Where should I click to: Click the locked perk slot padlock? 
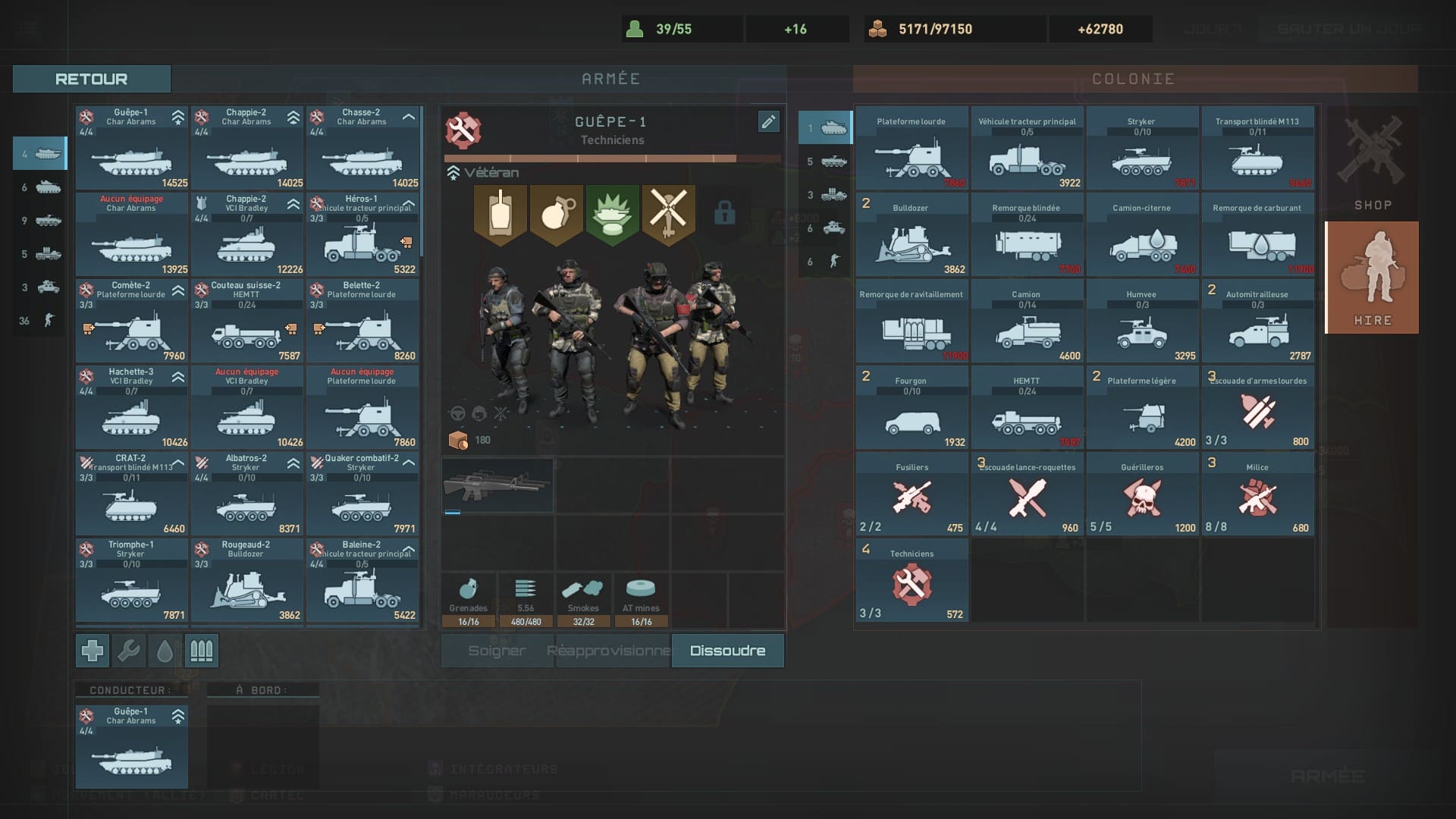pos(724,213)
